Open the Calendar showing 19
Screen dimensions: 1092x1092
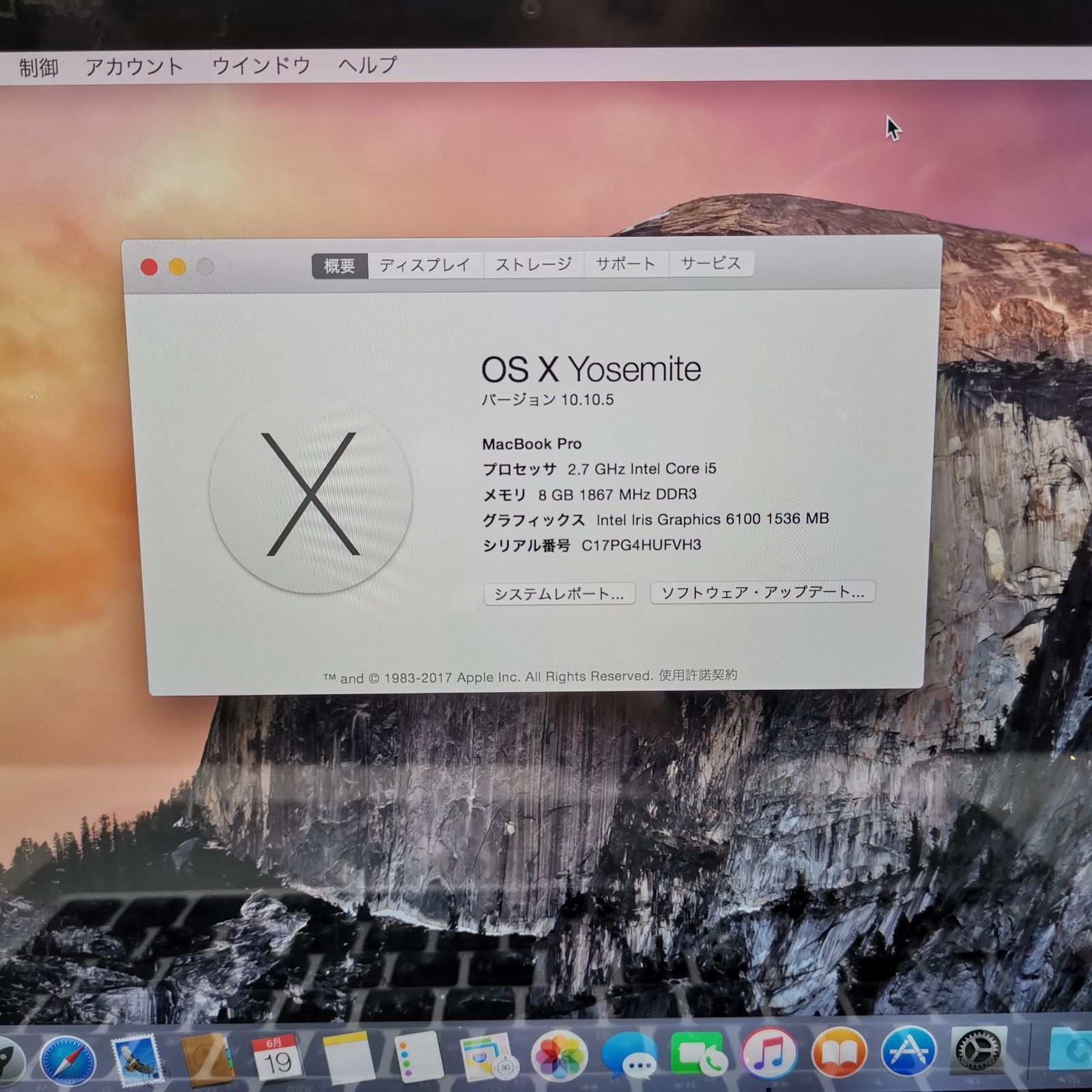point(278,1059)
